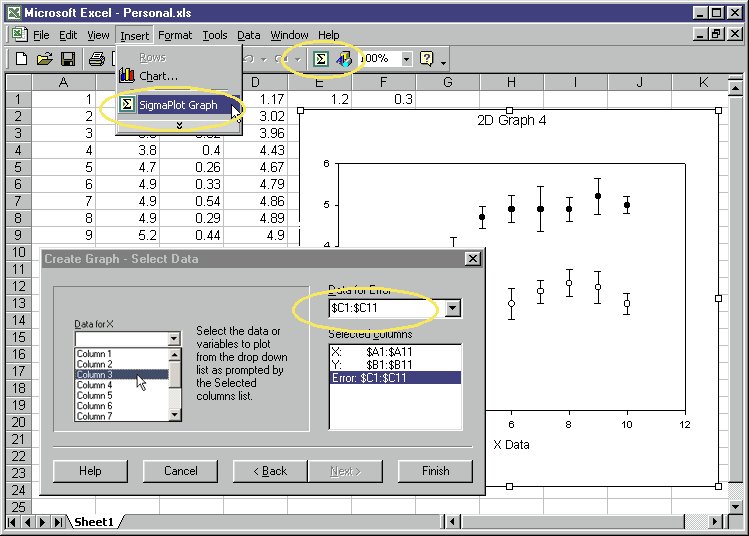Click the Save diskette icon
The image size is (749, 536).
(68, 59)
